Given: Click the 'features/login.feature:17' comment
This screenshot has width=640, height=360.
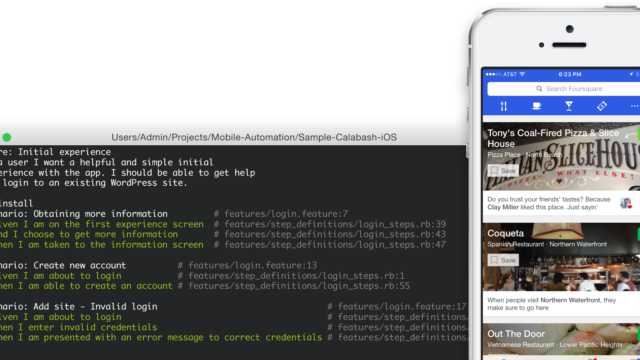Looking at the screenshot, I should [402, 307].
